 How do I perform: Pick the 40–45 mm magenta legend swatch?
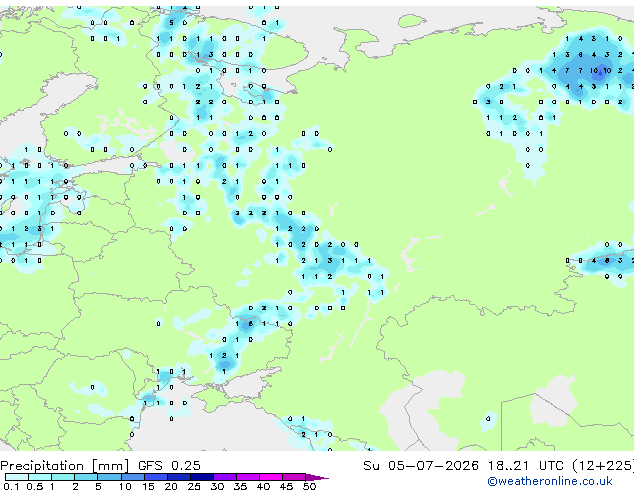point(271,477)
